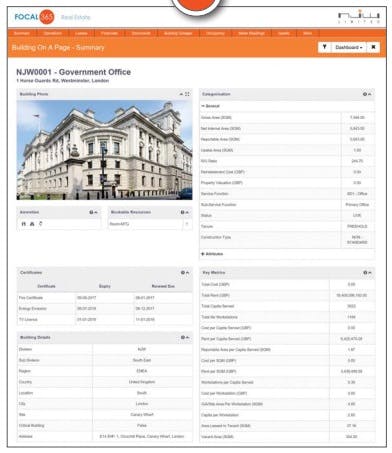
Task: Open the Summary tab in the orange menu
Action: click(22, 33)
